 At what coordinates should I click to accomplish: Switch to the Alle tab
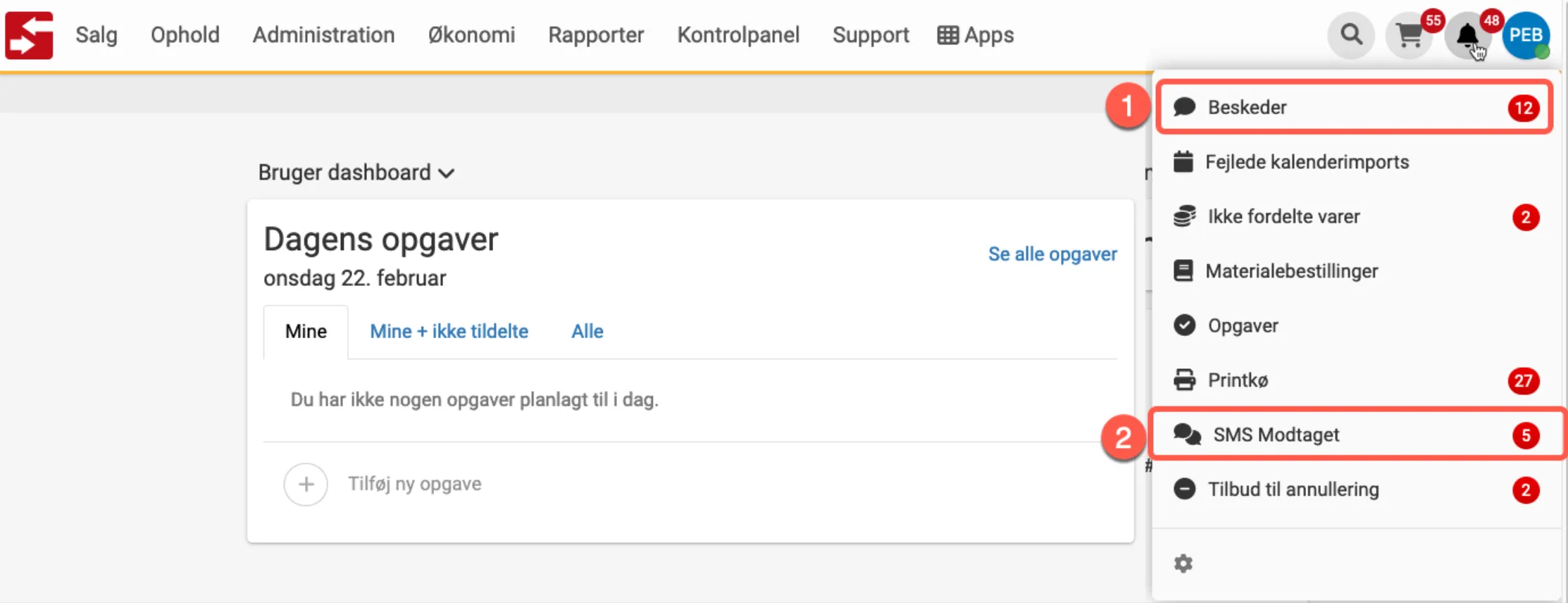pos(587,332)
